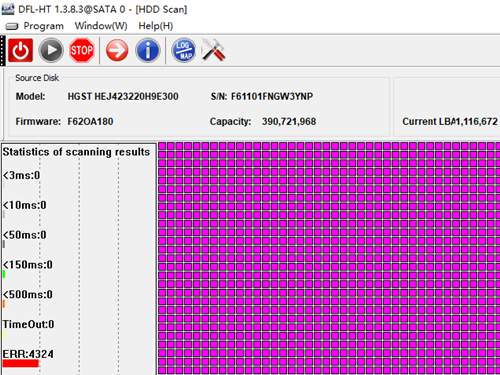The width and height of the screenshot is (500, 375).
Task: Click the serial number F61101FNGW3YNP
Action: pos(272,97)
